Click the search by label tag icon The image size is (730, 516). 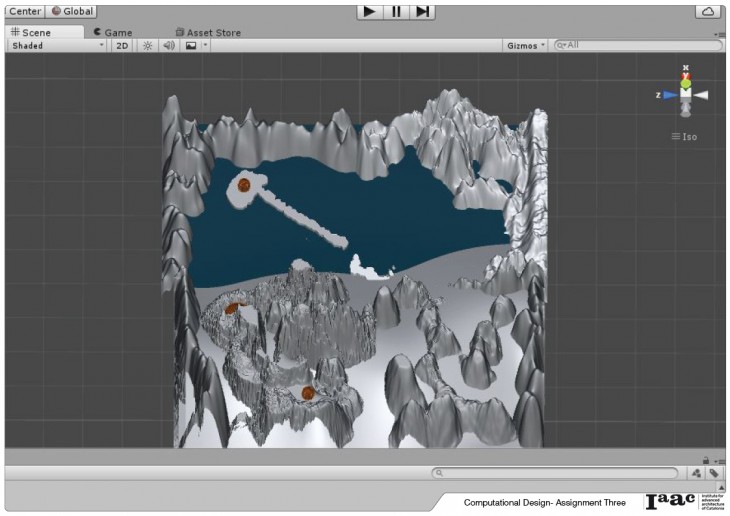(x=714, y=473)
